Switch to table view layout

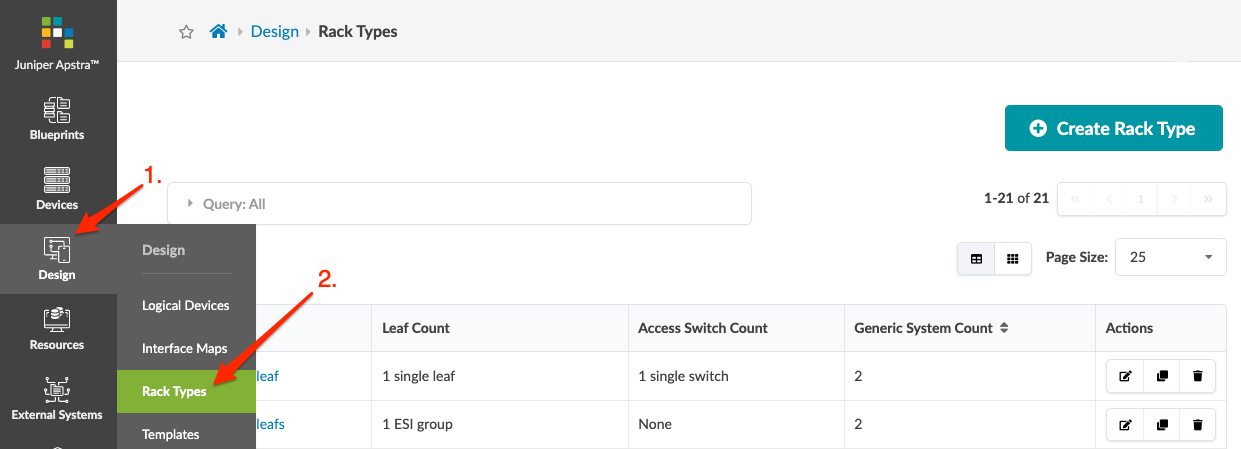(x=976, y=258)
